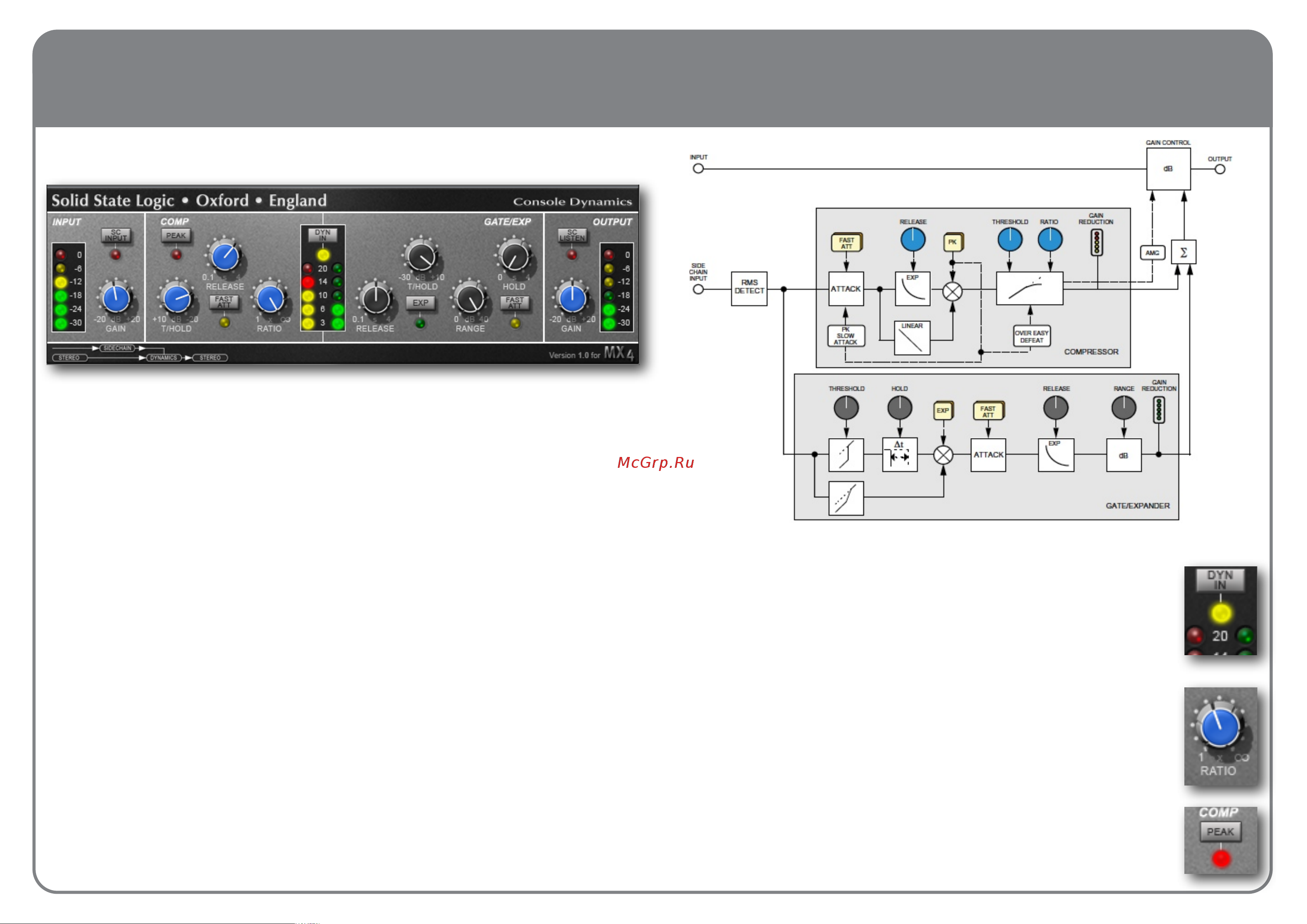Click the gate RELEASE grey knob in diagram

[1056, 408]
